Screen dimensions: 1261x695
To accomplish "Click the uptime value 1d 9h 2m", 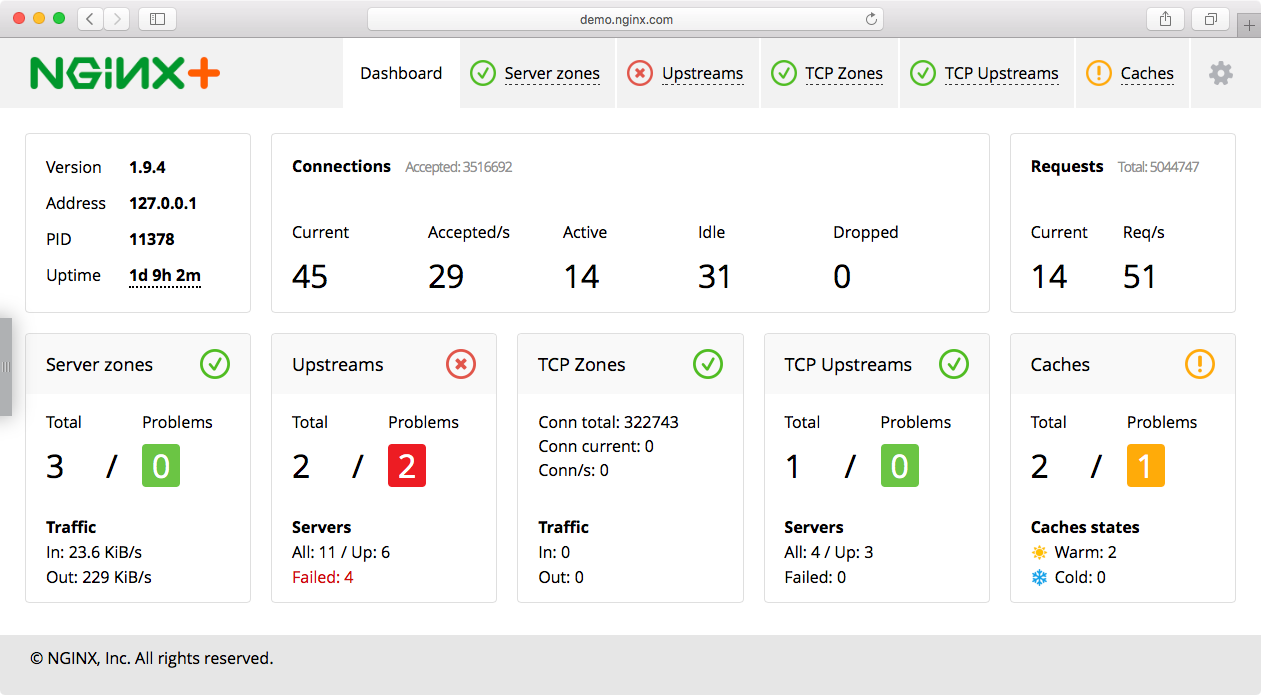I will [x=165, y=276].
